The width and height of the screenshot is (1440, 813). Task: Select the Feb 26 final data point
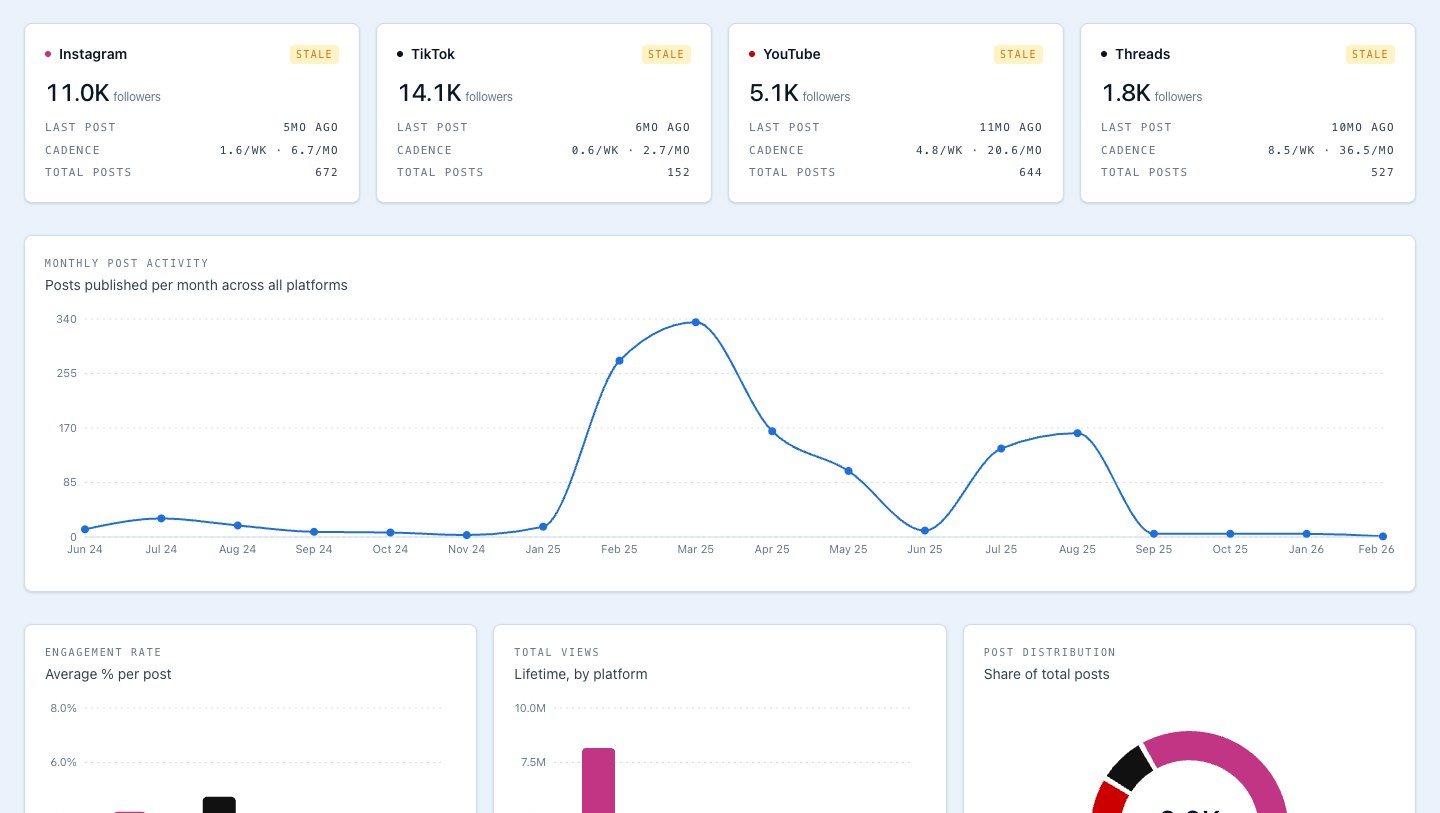[1383, 536]
